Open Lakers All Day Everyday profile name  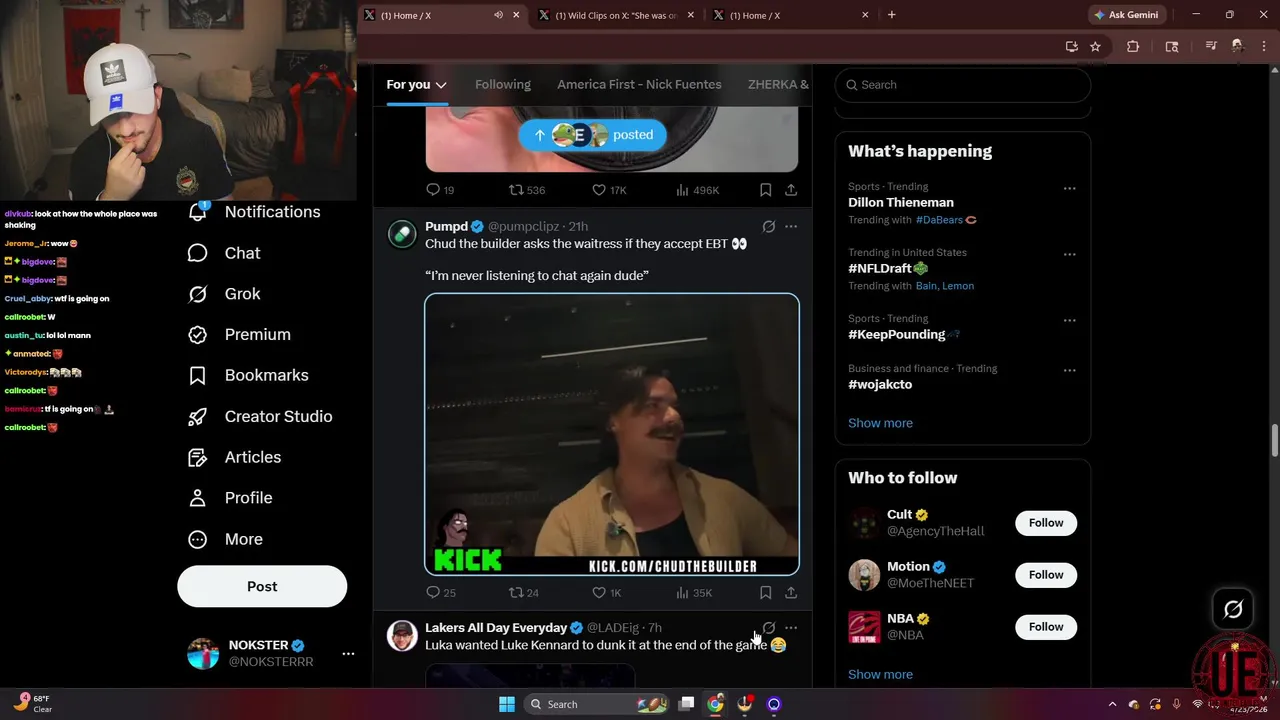(496, 628)
